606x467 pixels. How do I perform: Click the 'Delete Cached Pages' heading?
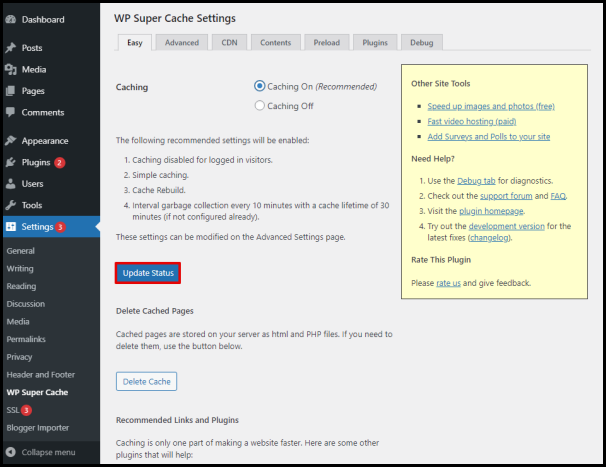155,311
